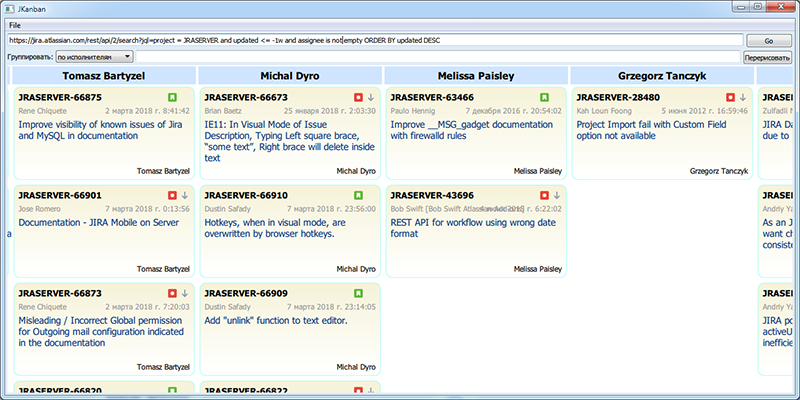Open 'Documentation - JIRA Mobile on Server' summary
Viewport: 800px width, 400px height.
(98, 222)
